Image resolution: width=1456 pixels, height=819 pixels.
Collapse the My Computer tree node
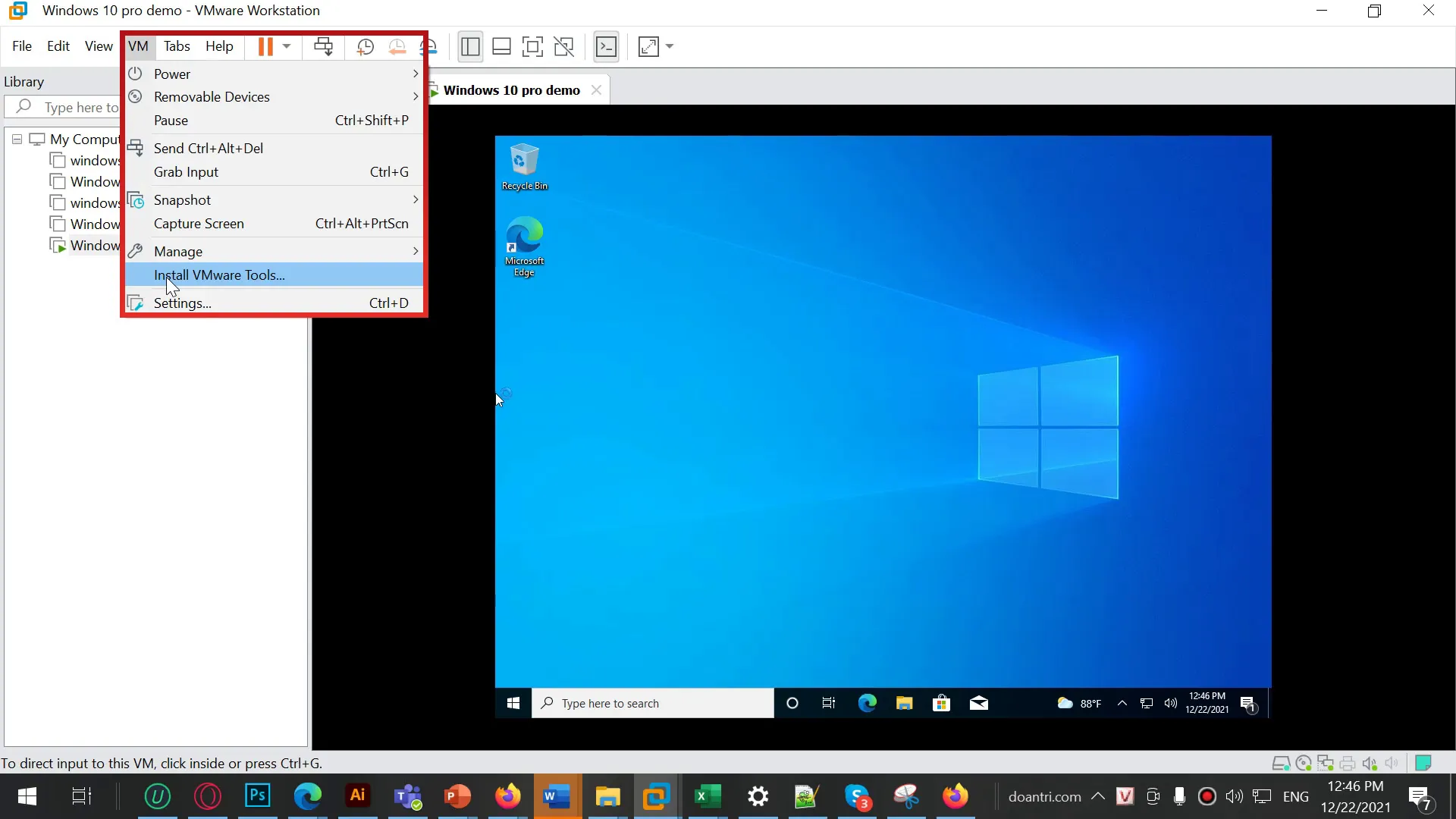[17, 139]
